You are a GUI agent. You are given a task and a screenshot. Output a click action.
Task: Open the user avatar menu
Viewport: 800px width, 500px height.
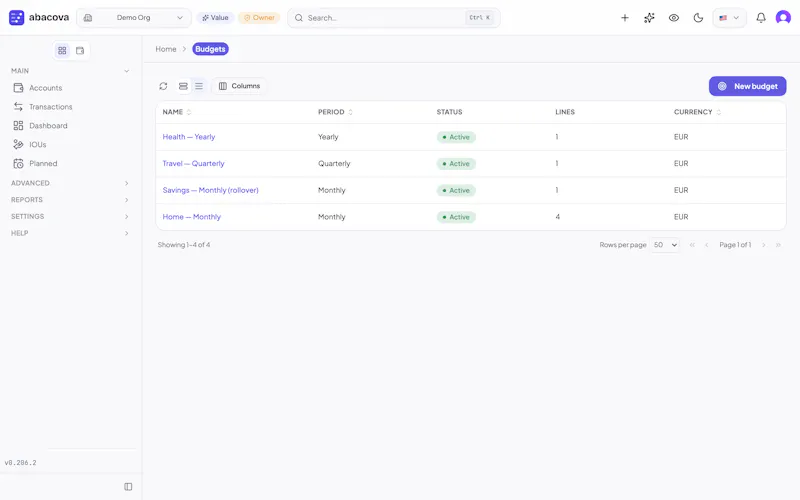click(783, 18)
